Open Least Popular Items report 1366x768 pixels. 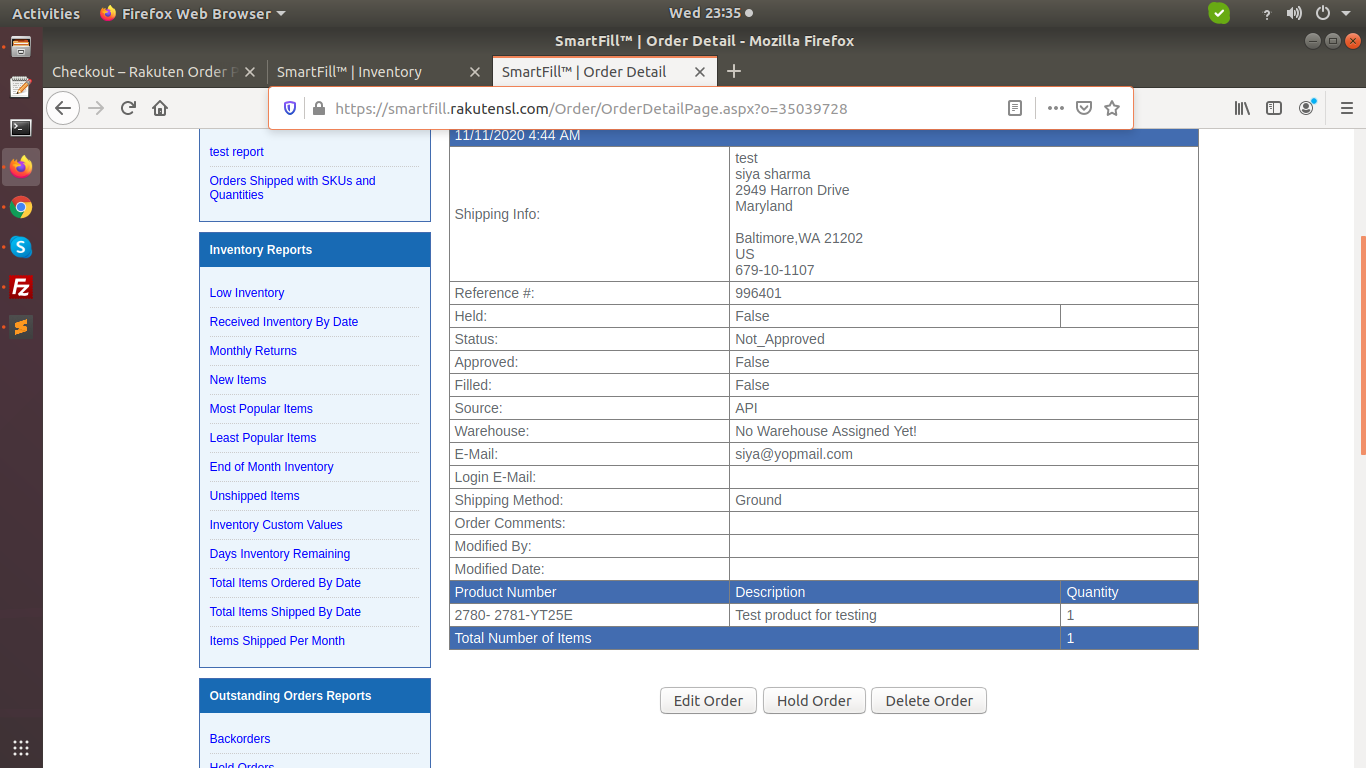click(263, 438)
